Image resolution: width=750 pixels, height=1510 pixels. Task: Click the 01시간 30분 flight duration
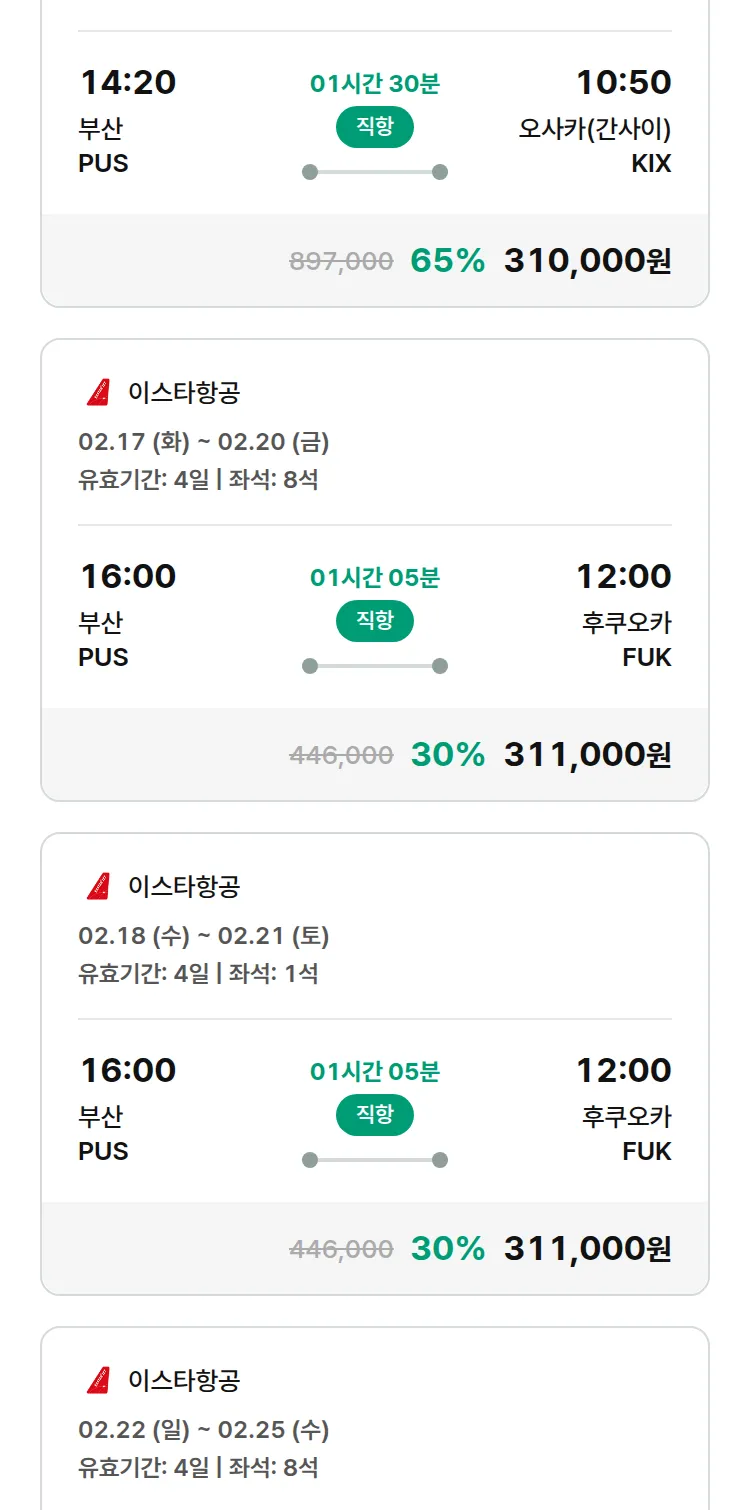pyautogui.click(x=374, y=84)
